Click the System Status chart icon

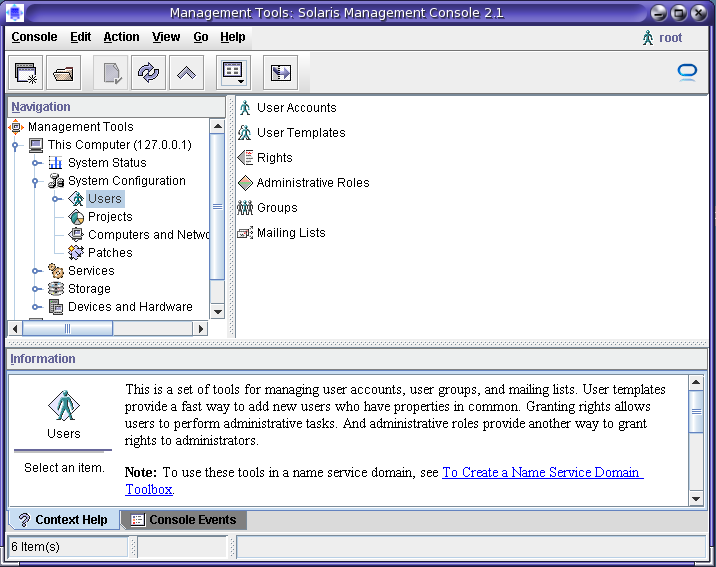coord(55,163)
